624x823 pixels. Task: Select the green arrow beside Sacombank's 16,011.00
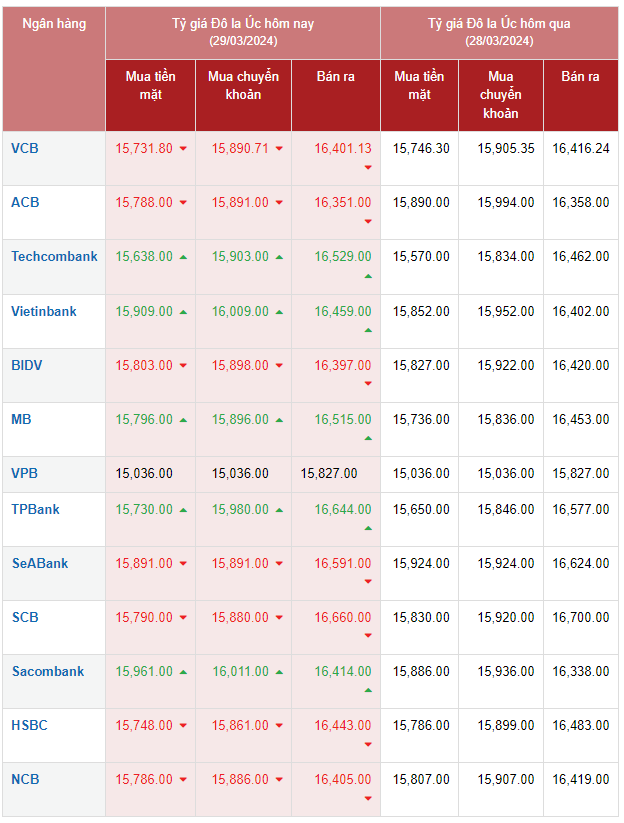coord(279,672)
